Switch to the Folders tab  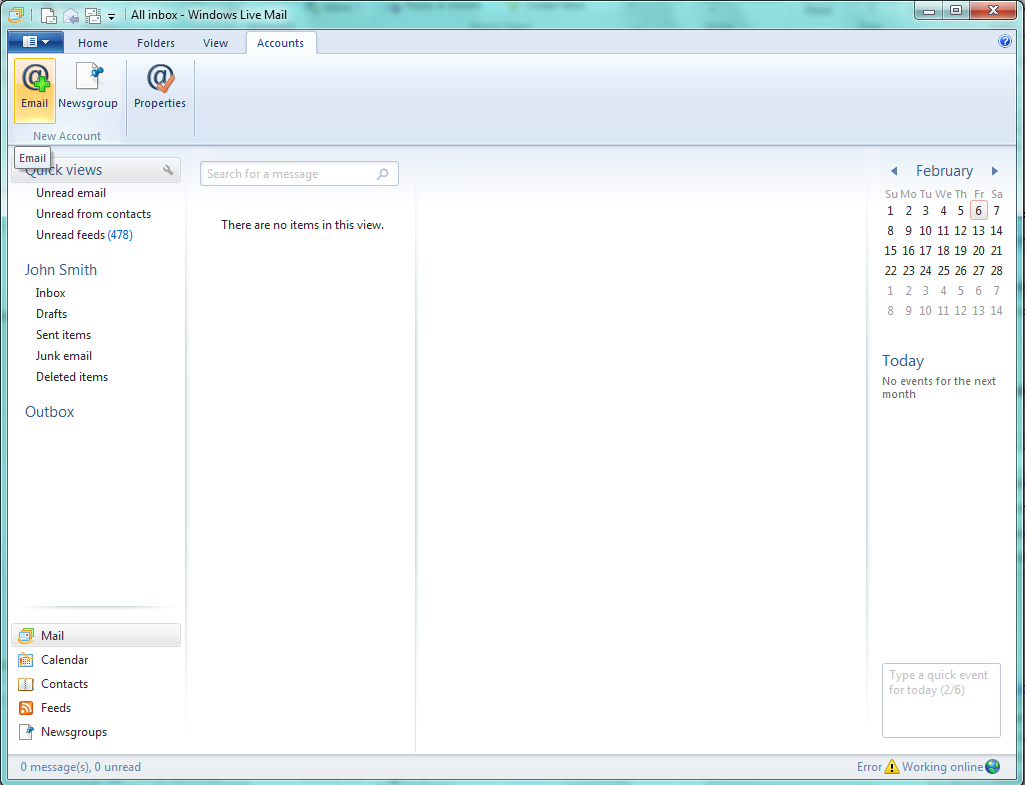pyautogui.click(x=156, y=43)
